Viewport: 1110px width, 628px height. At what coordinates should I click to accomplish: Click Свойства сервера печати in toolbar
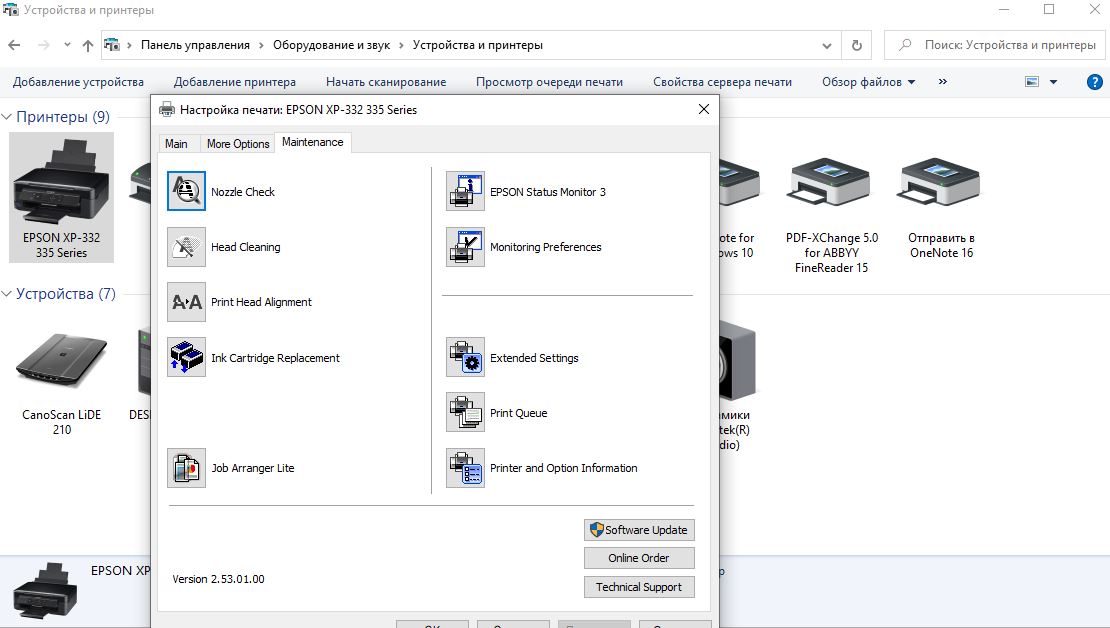pos(722,82)
